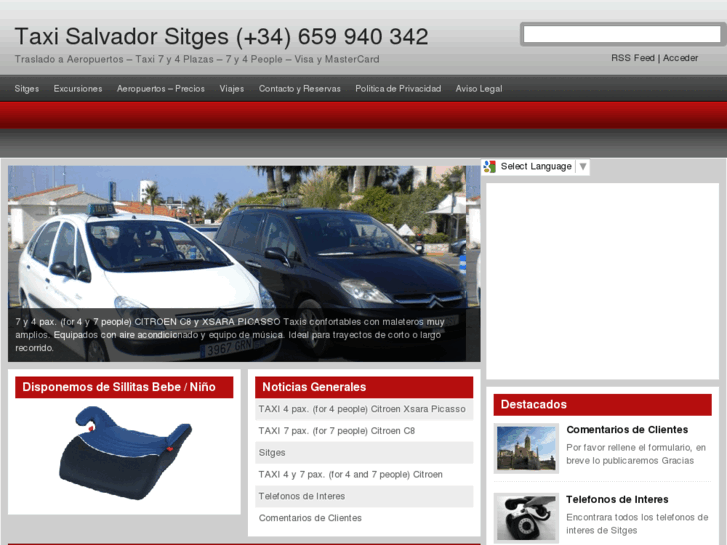The height and width of the screenshot is (545, 727).
Task: Click the Sitges church thumbnail in Destacados
Action: pos(526,449)
